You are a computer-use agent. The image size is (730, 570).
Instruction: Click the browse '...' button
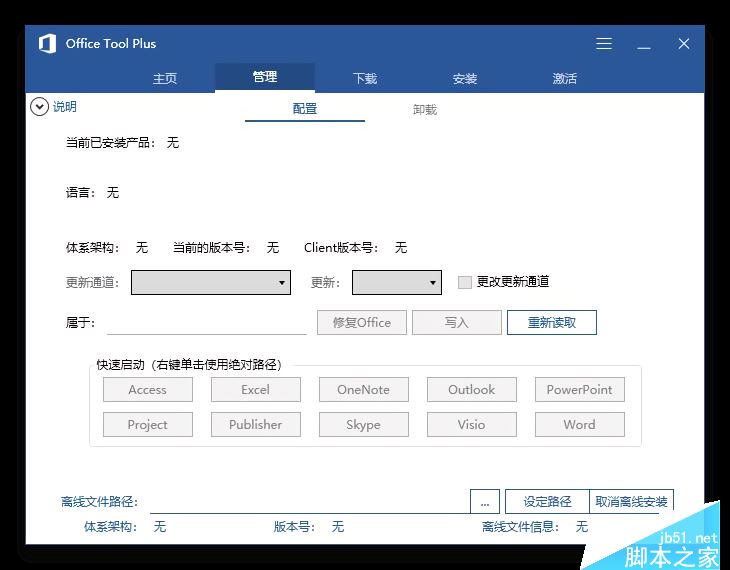click(485, 502)
